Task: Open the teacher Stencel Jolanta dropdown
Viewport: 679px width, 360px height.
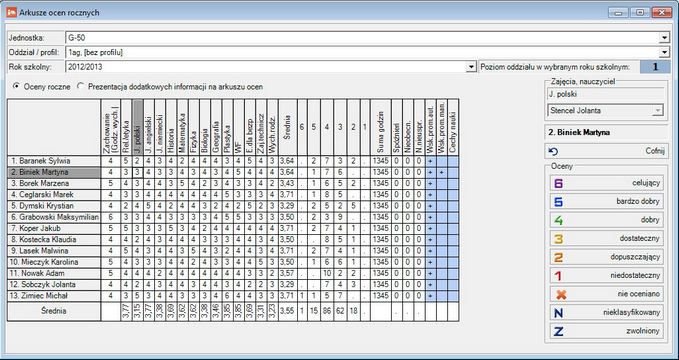Action: (x=658, y=110)
